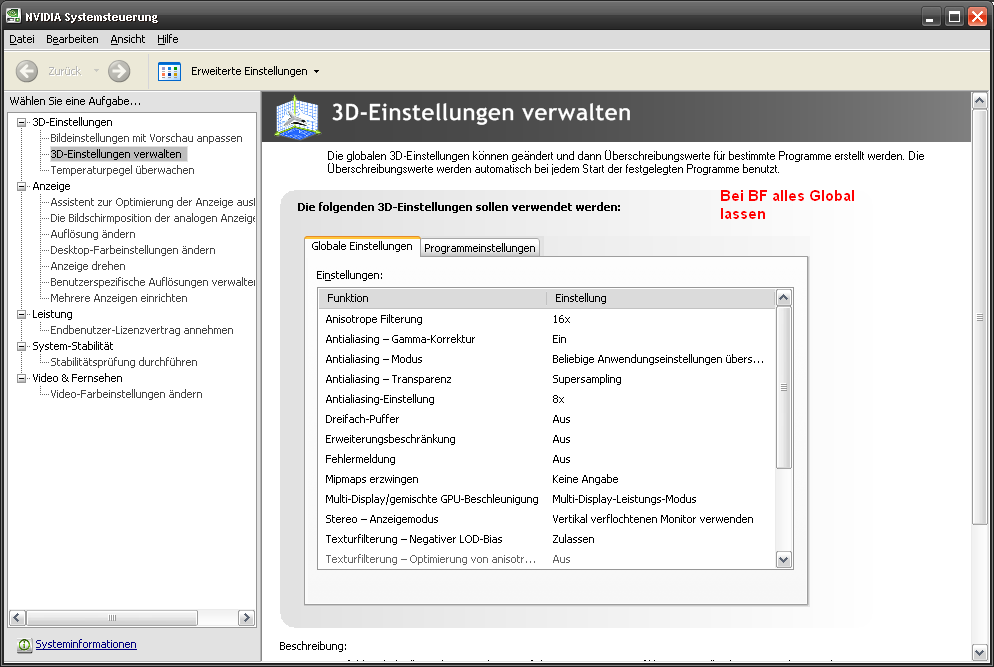Select the Antialiasing – Modus row

click(x=547, y=359)
